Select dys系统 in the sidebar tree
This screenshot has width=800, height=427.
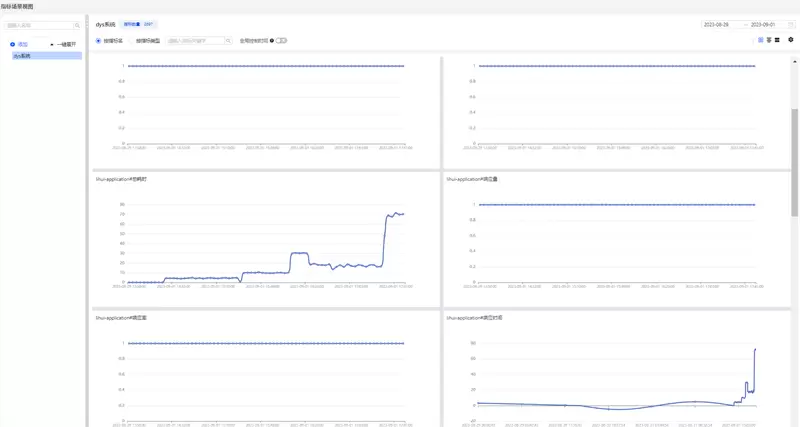tap(22, 56)
